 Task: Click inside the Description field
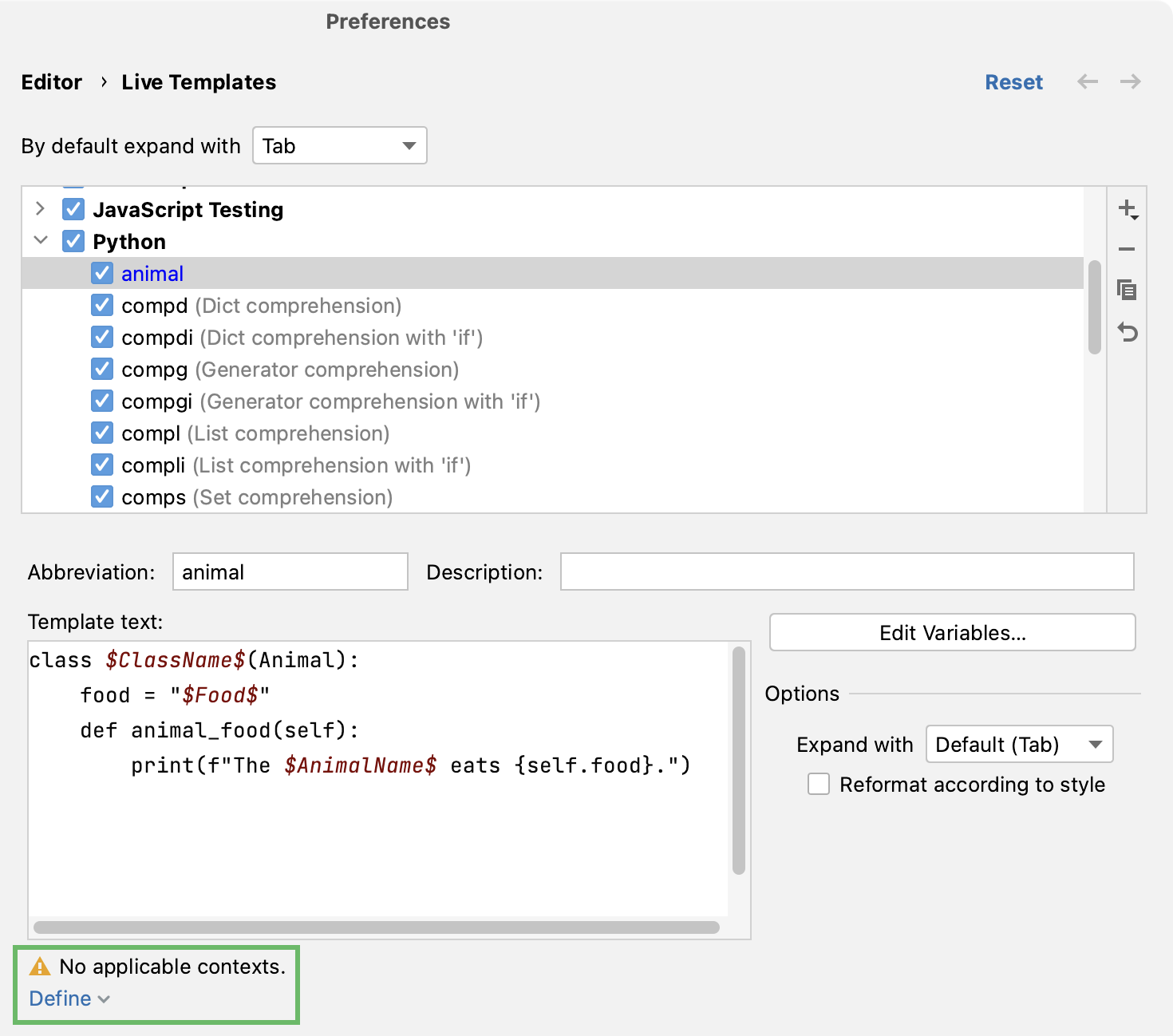click(846, 571)
